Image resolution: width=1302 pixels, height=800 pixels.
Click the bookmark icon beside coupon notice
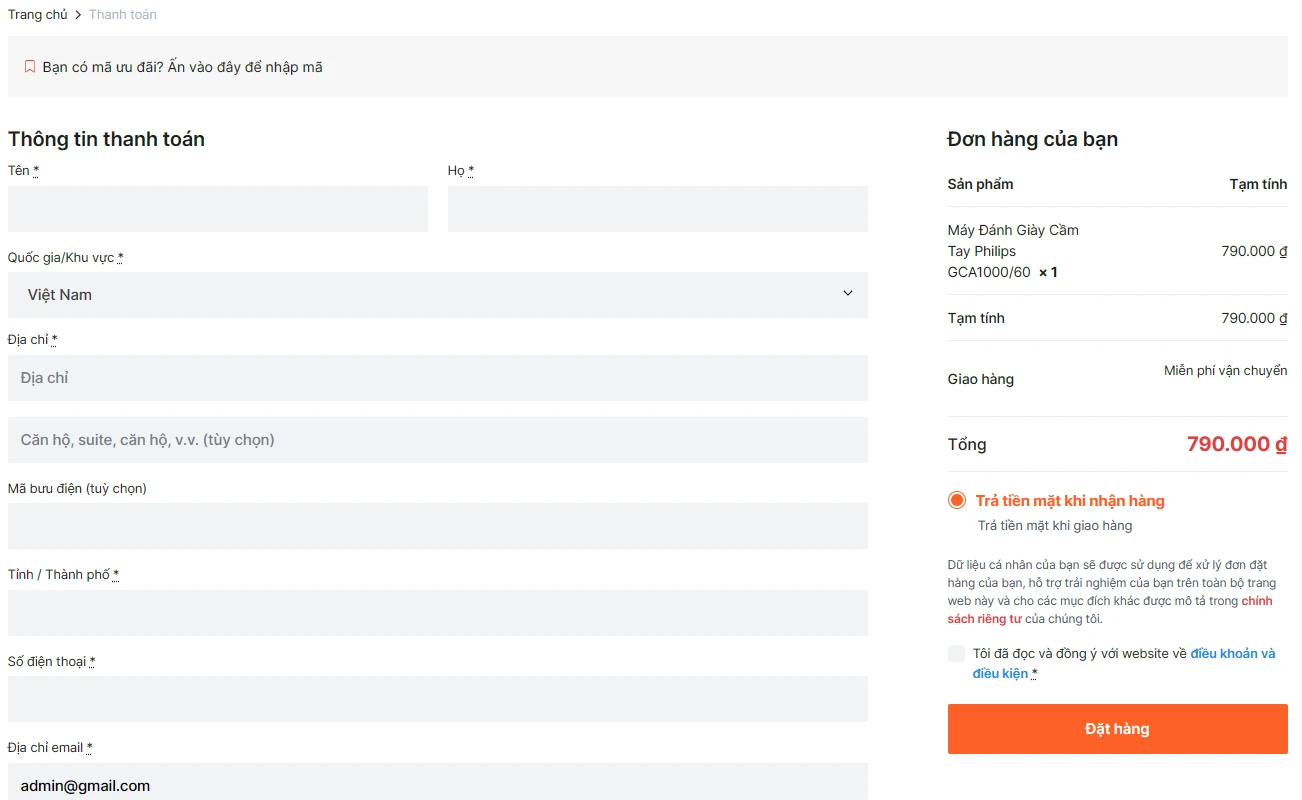click(30, 67)
